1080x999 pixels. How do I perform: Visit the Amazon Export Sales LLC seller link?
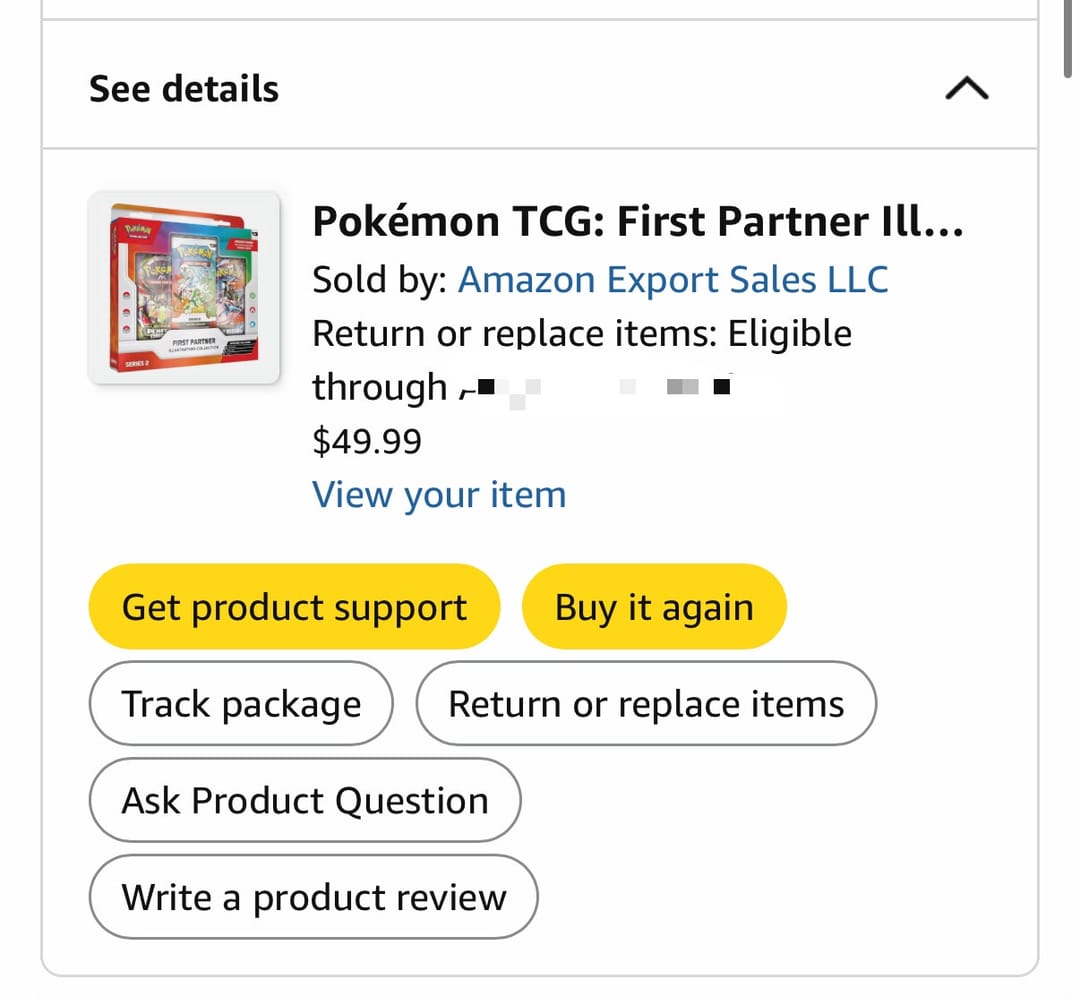(x=673, y=280)
